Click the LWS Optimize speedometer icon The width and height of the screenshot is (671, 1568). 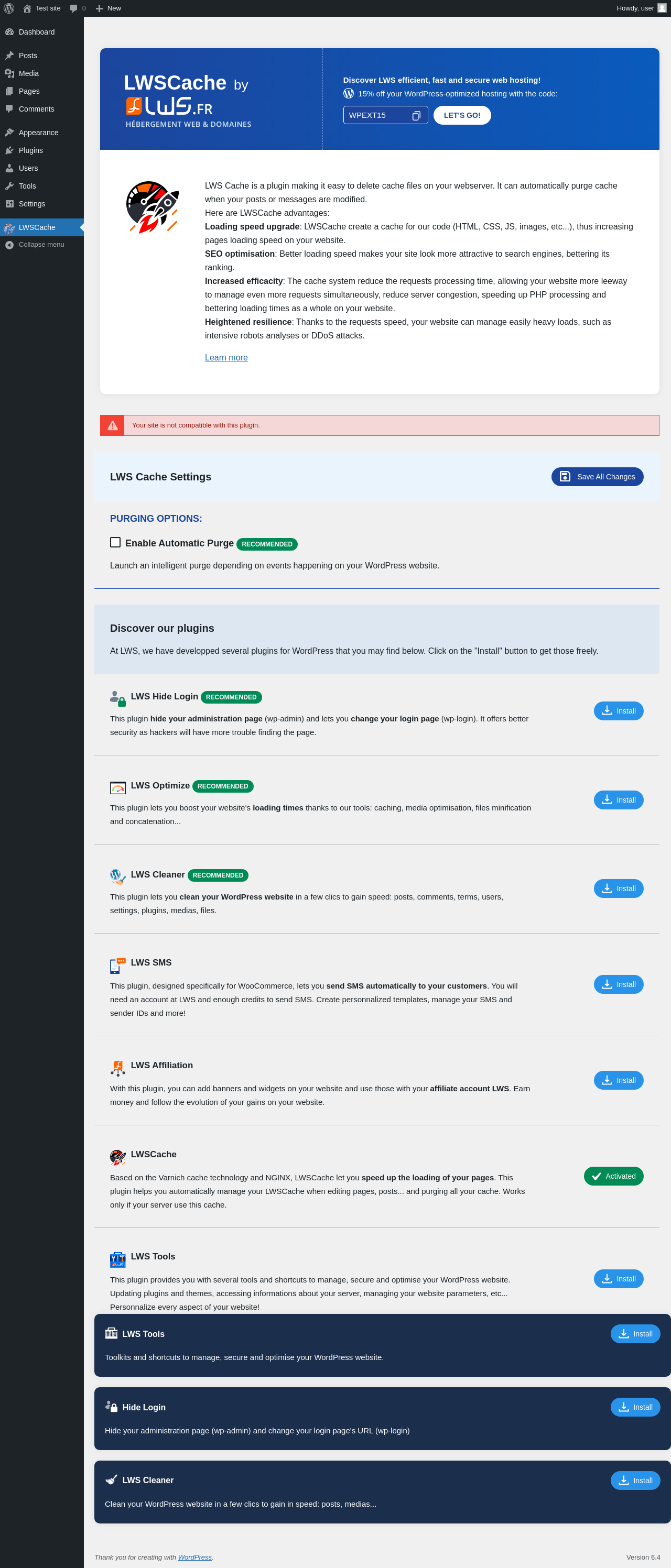117,787
